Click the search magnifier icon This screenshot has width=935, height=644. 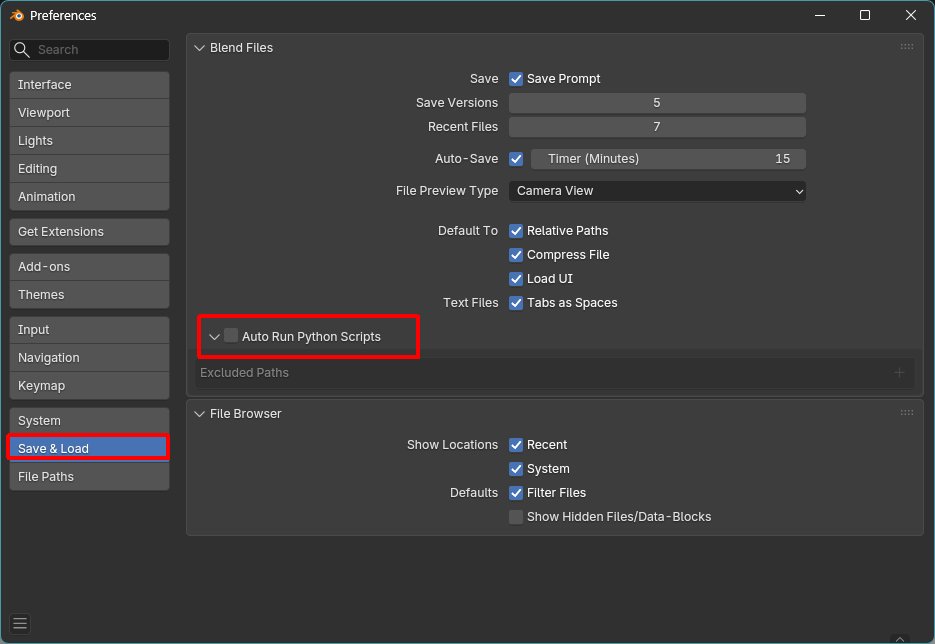pyautogui.click(x=21, y=49)
